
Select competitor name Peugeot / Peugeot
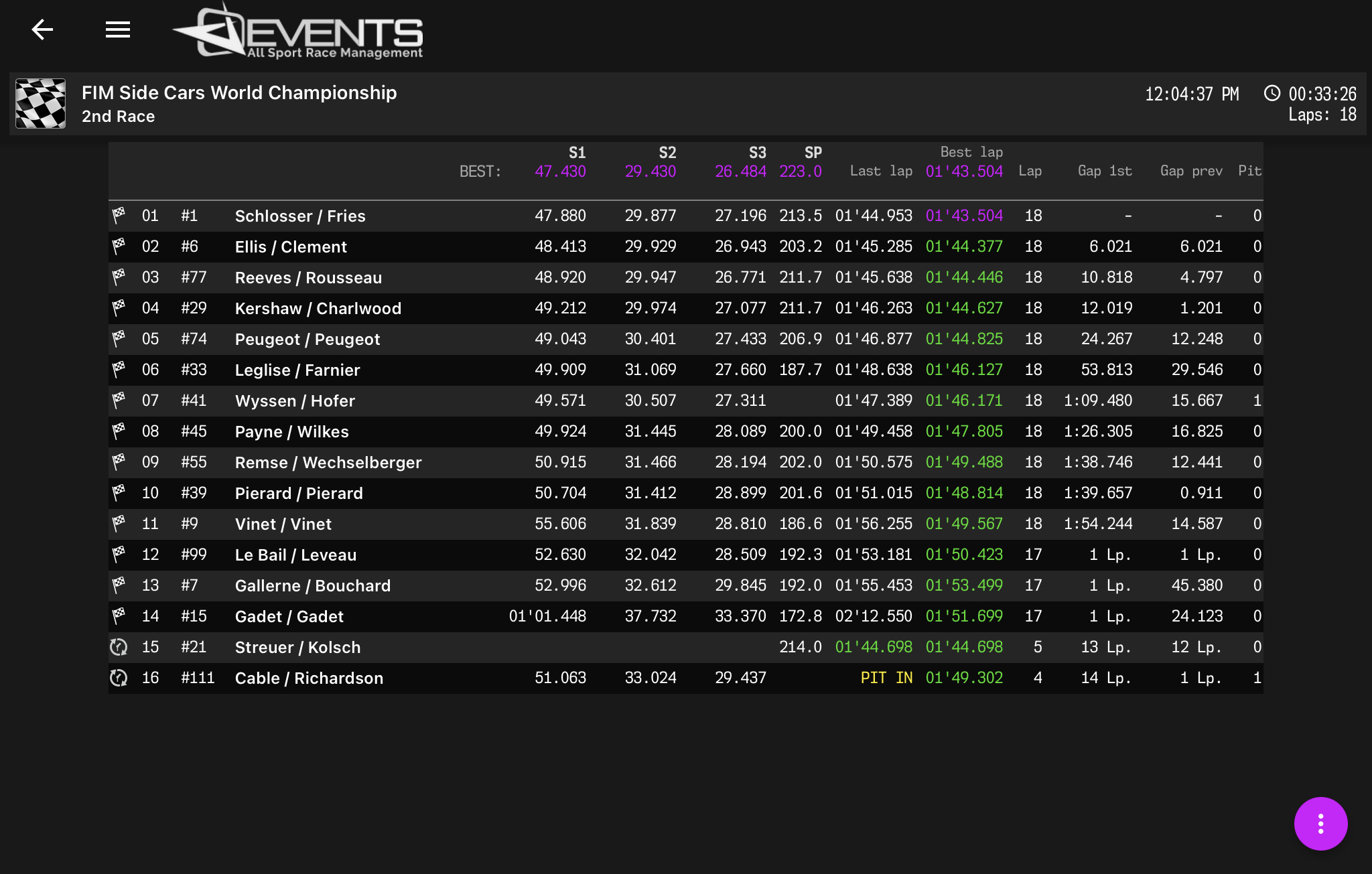click(x=307, y=339)
